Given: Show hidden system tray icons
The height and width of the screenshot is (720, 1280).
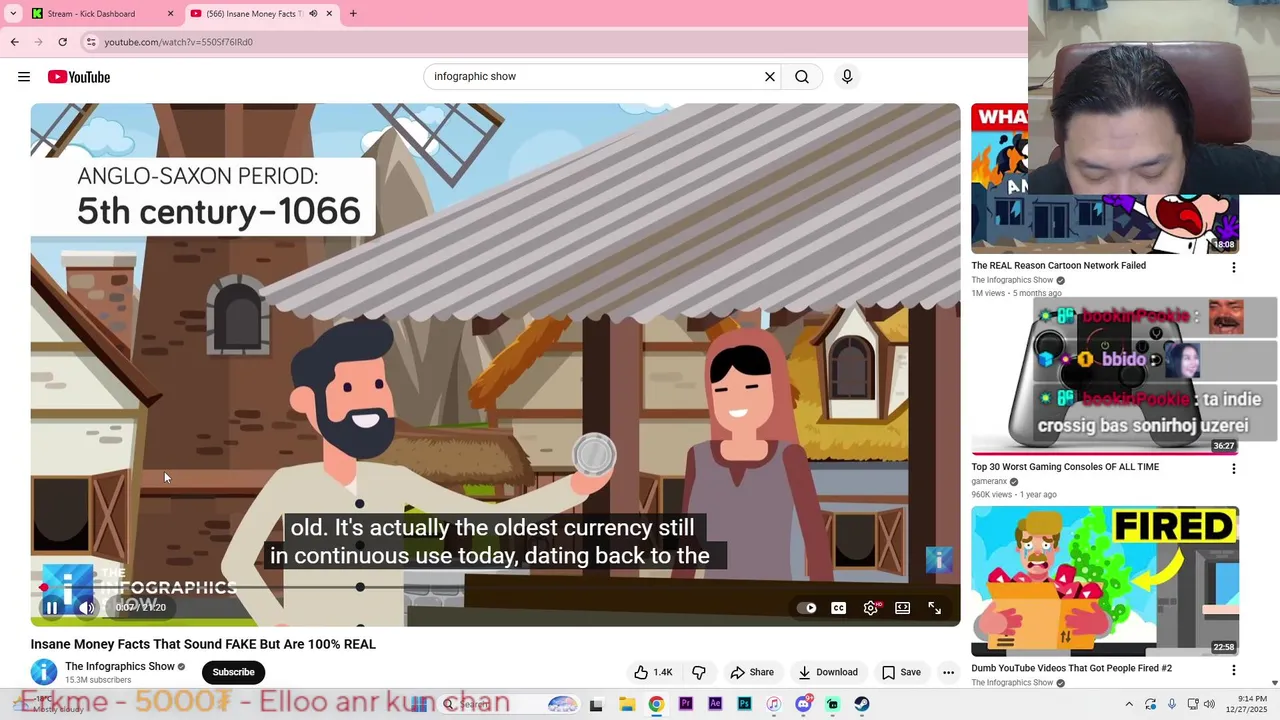Looking at the screenshot, I should click(1129, 704).
